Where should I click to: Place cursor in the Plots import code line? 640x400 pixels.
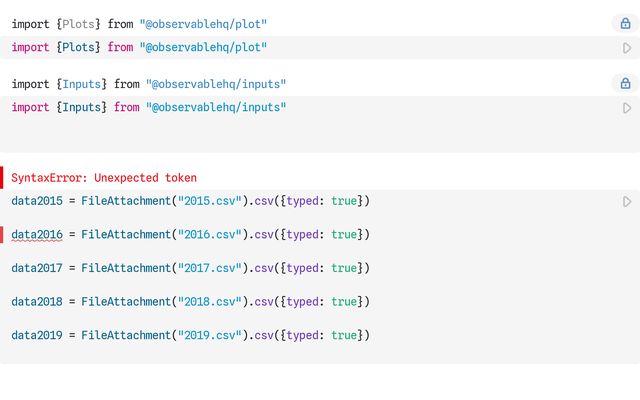[139, 48]
